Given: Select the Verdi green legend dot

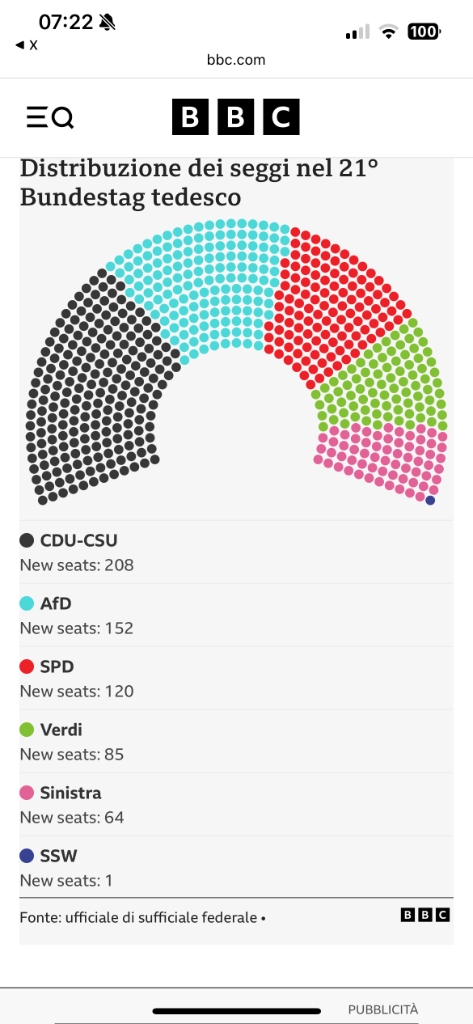Looking at the screenshot, I should pos(27,729).
